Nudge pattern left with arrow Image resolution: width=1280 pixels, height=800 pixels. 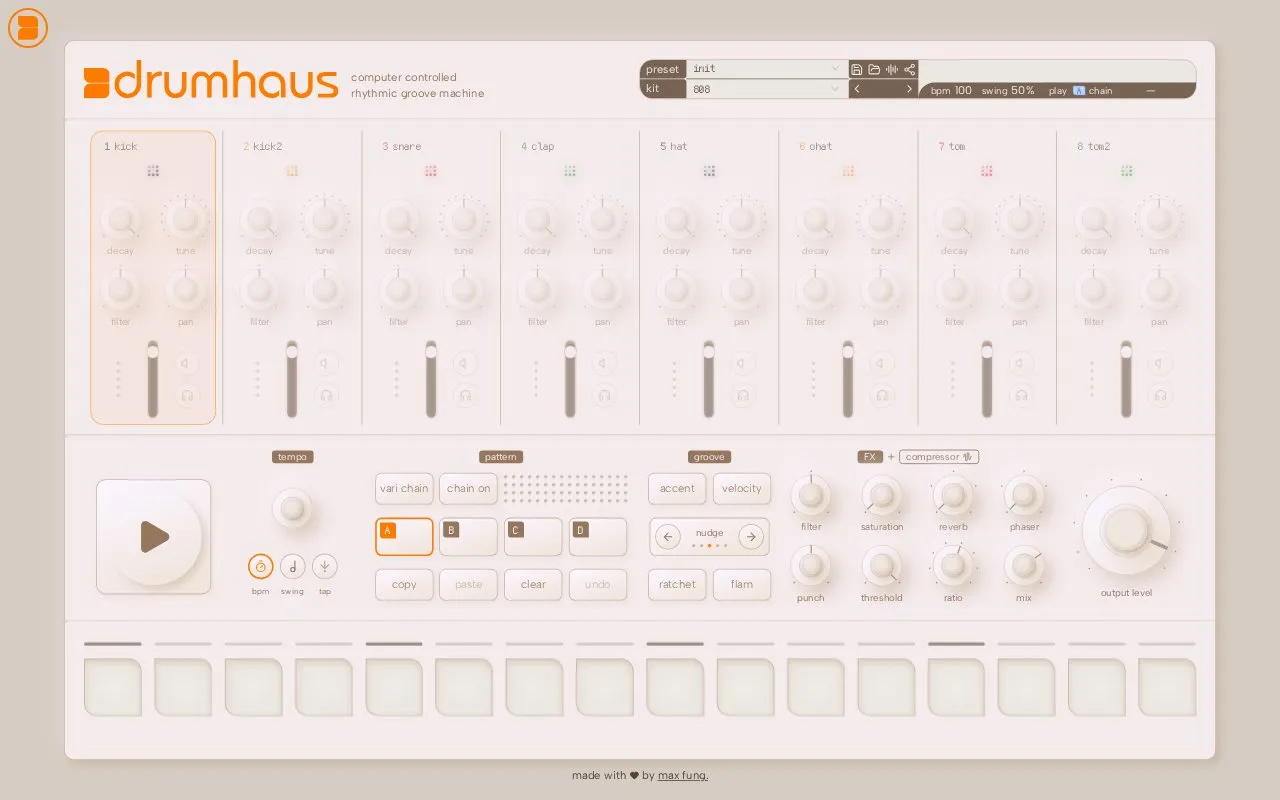[668, 537]
